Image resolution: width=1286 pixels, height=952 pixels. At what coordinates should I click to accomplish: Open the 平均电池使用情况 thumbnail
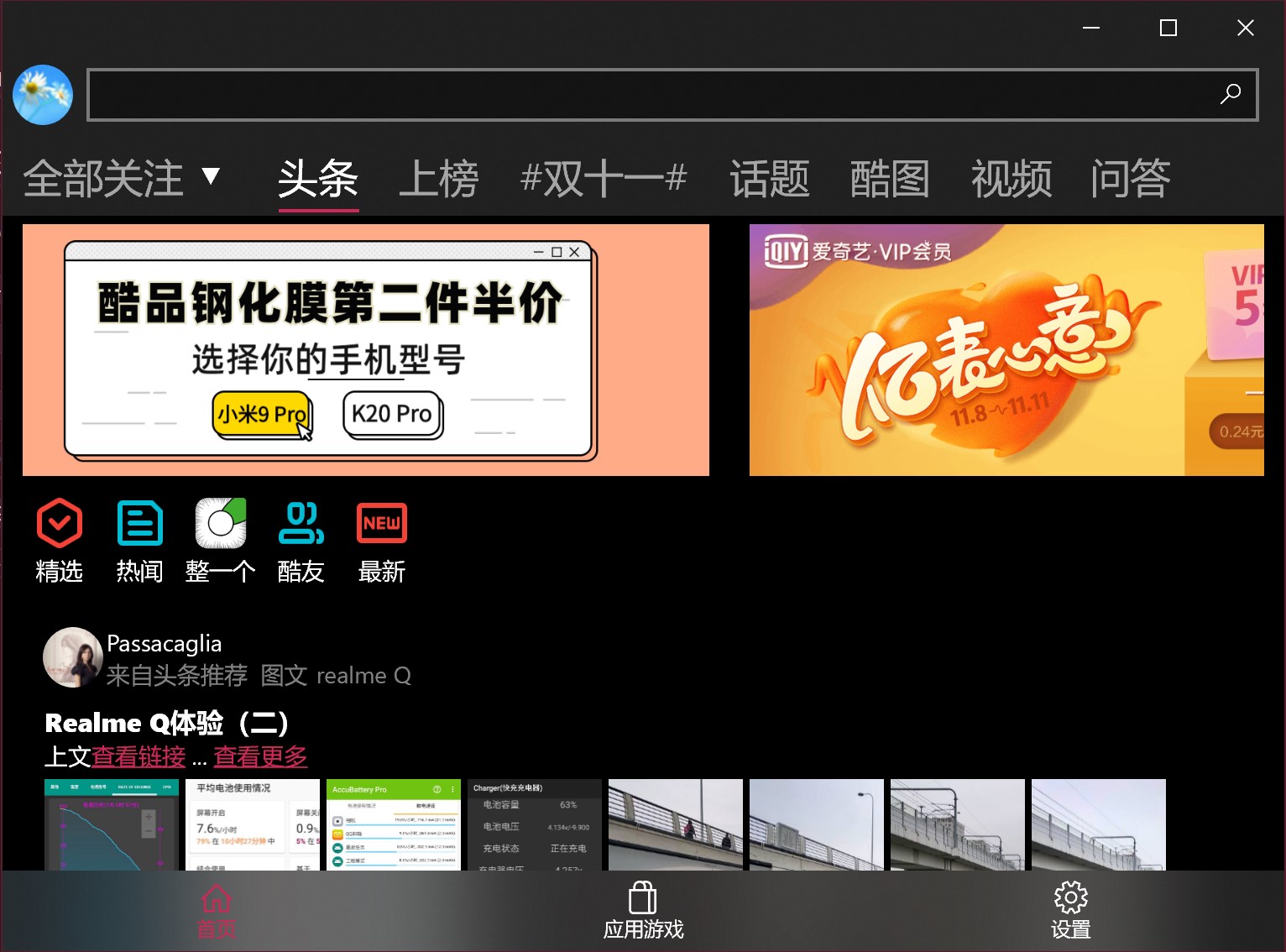tap(253, 824)
